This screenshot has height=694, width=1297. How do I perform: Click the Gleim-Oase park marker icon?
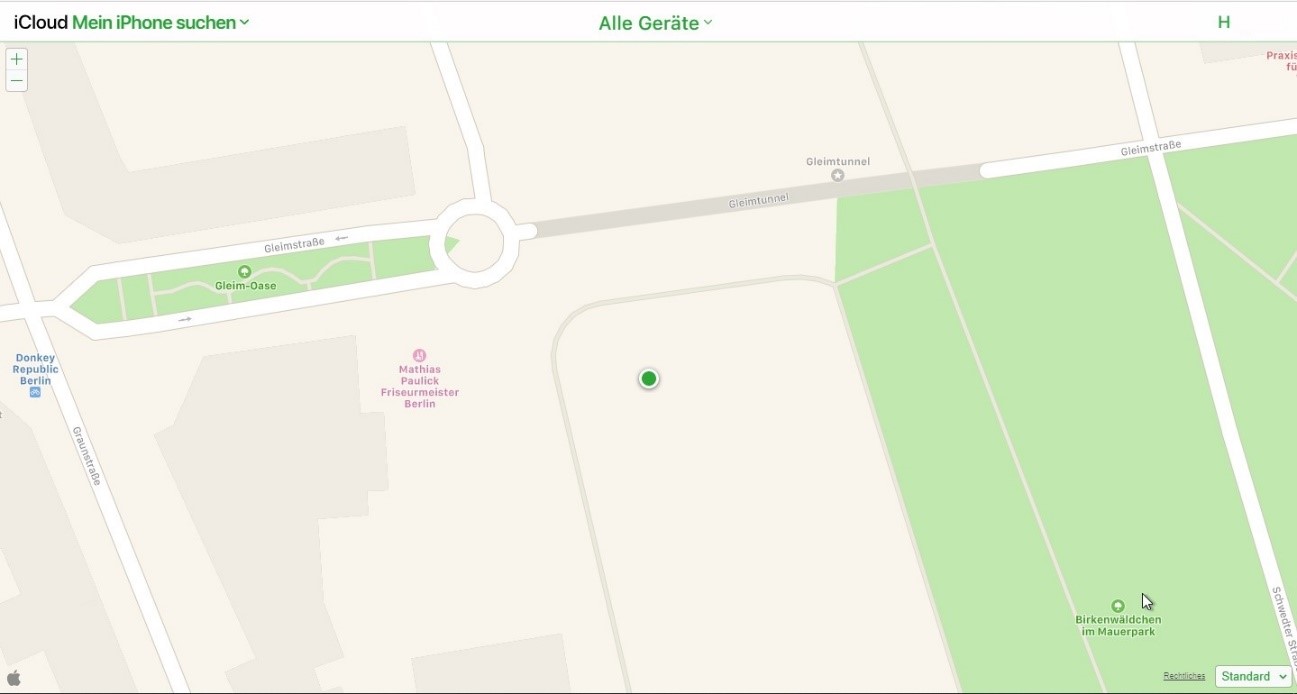tap(245, 271)
